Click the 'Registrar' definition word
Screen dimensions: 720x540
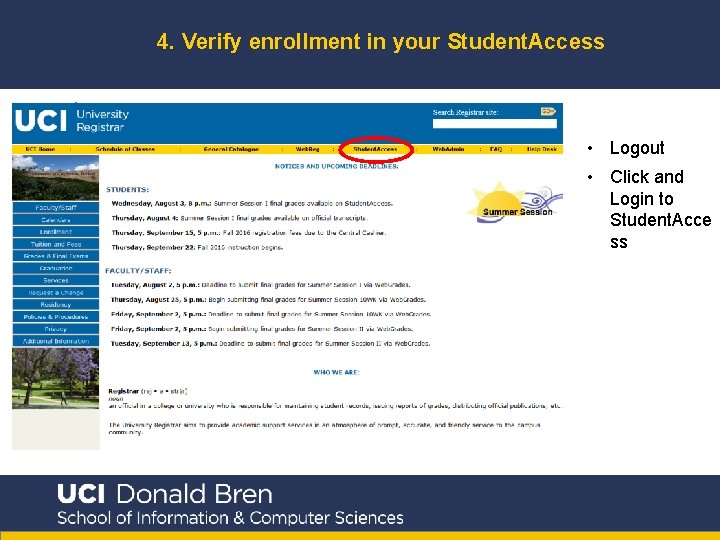124,391
